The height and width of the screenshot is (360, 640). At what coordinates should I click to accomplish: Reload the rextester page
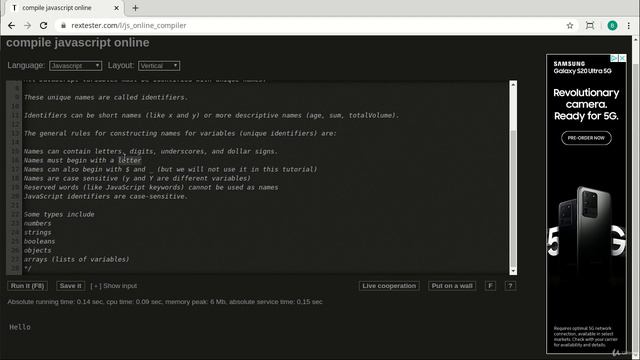point(43,25)
